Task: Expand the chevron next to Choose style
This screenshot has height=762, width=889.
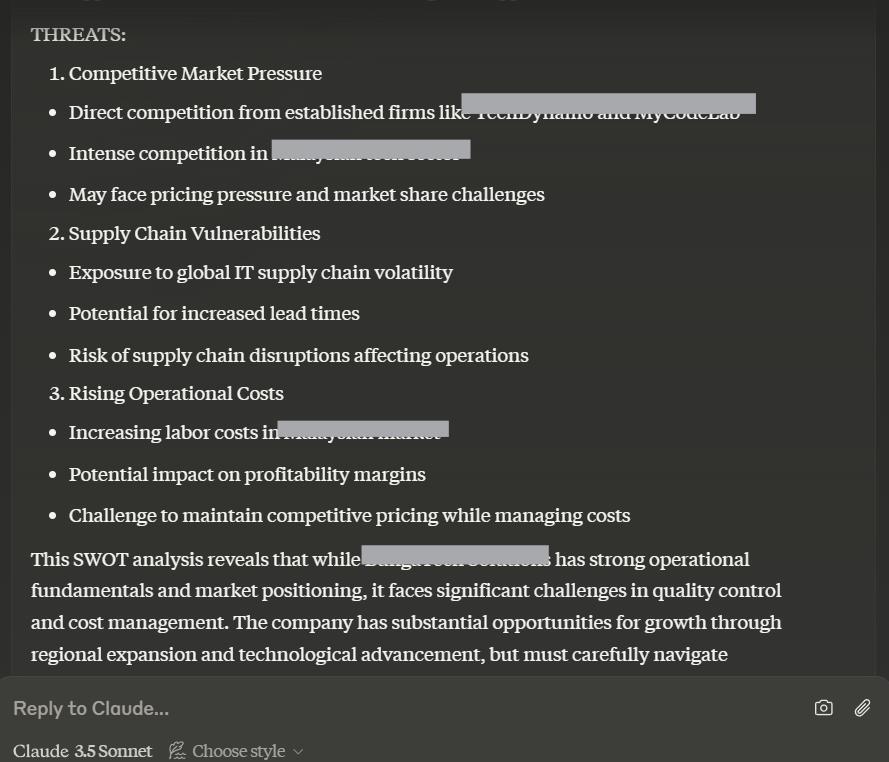Action: 298,752
